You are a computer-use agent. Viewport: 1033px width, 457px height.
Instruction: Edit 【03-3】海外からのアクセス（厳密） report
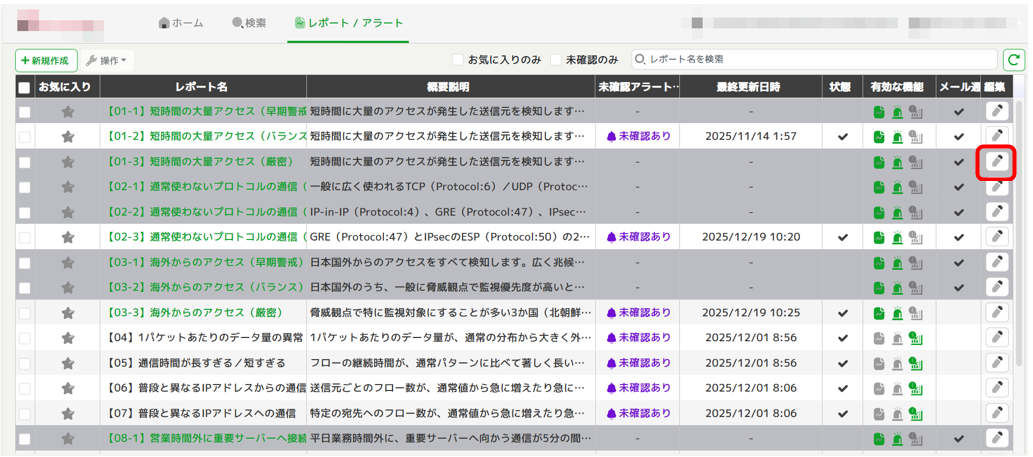click(x=997, y=313)
